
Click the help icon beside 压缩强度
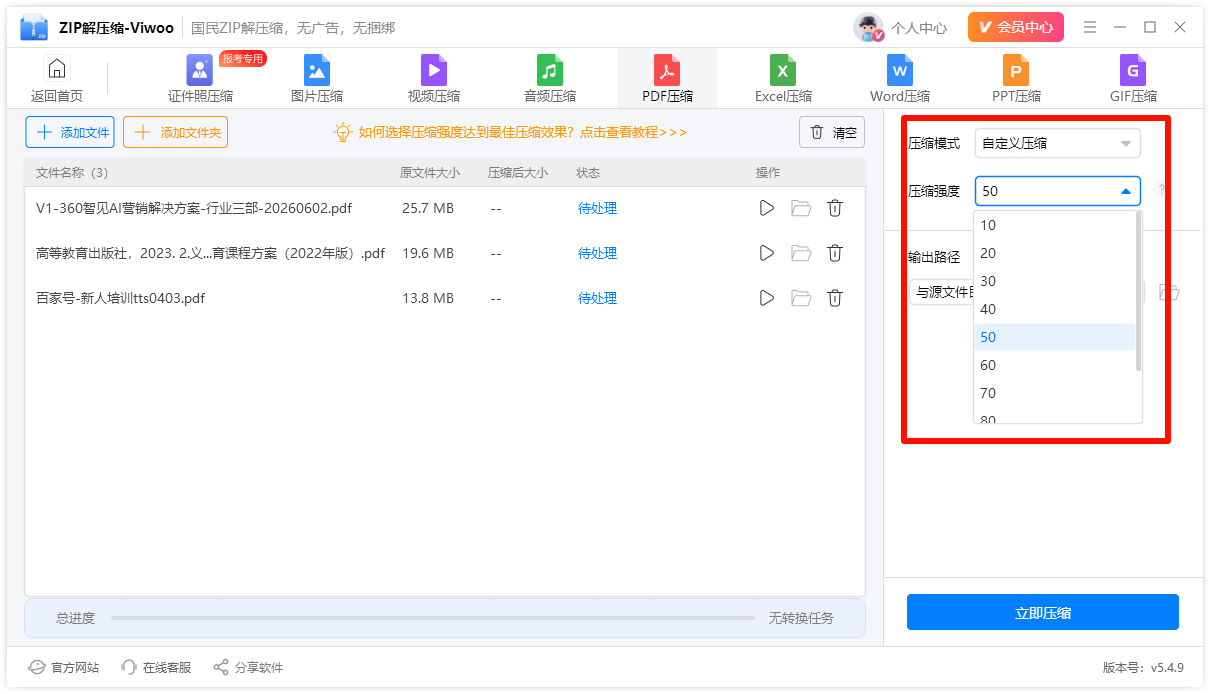tap(1161, 190)
